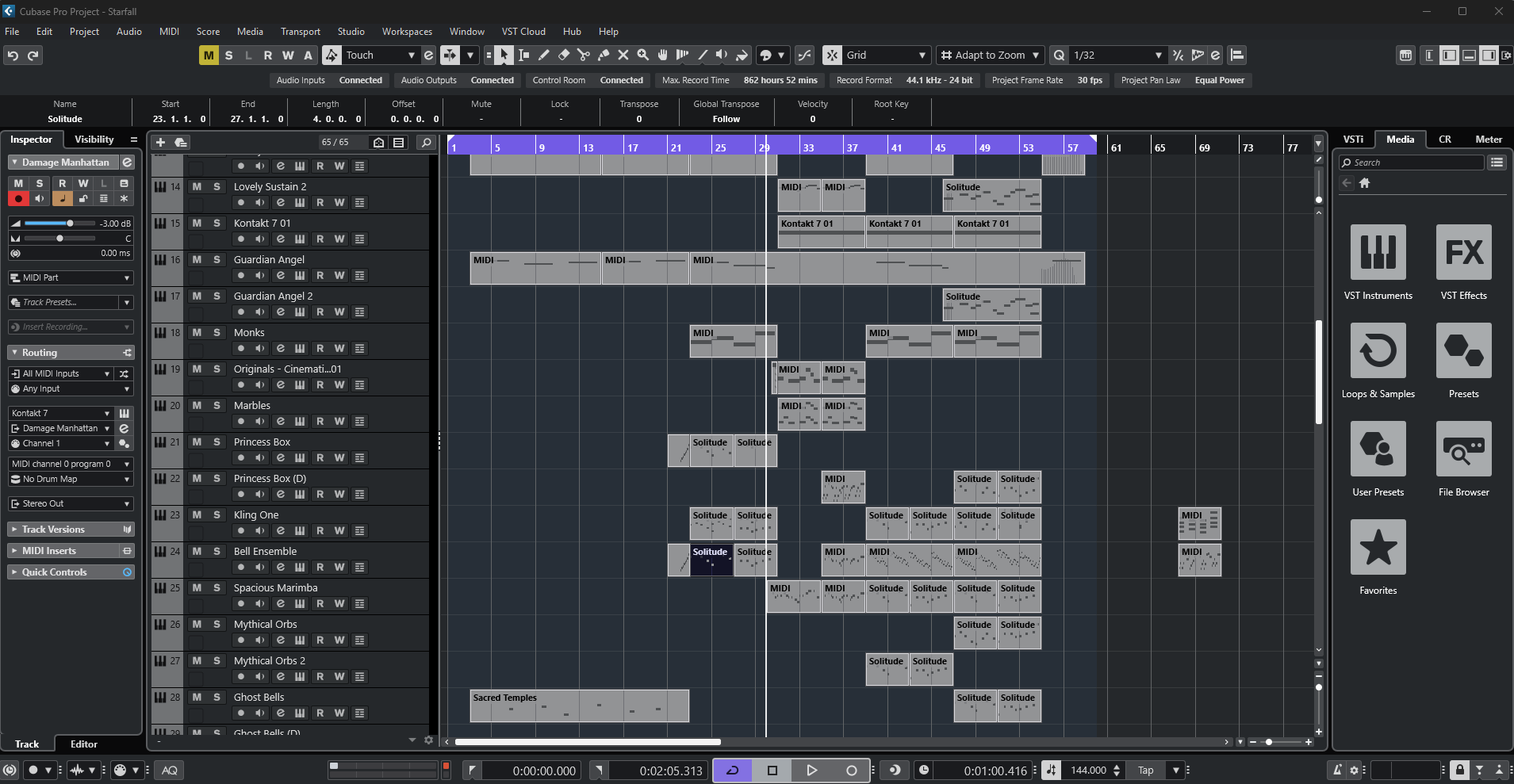Toggle the Cycle loop button
This screenshot has width=1514, height=784.
[x=733, y=770]
